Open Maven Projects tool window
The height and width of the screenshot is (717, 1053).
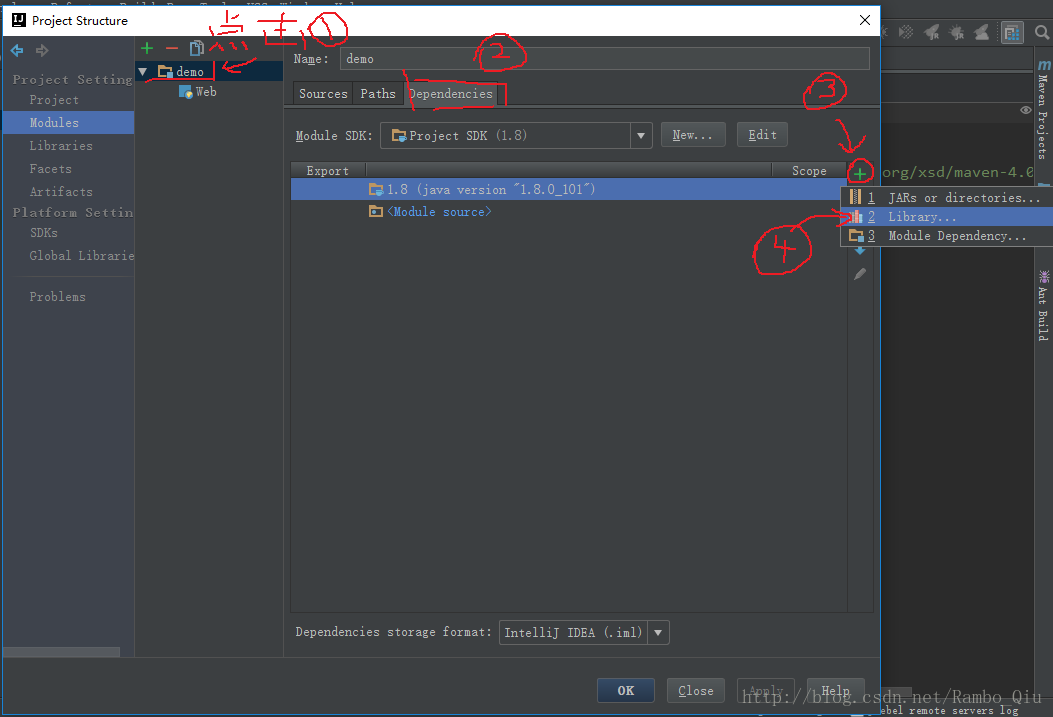(x=1043, y=111)
